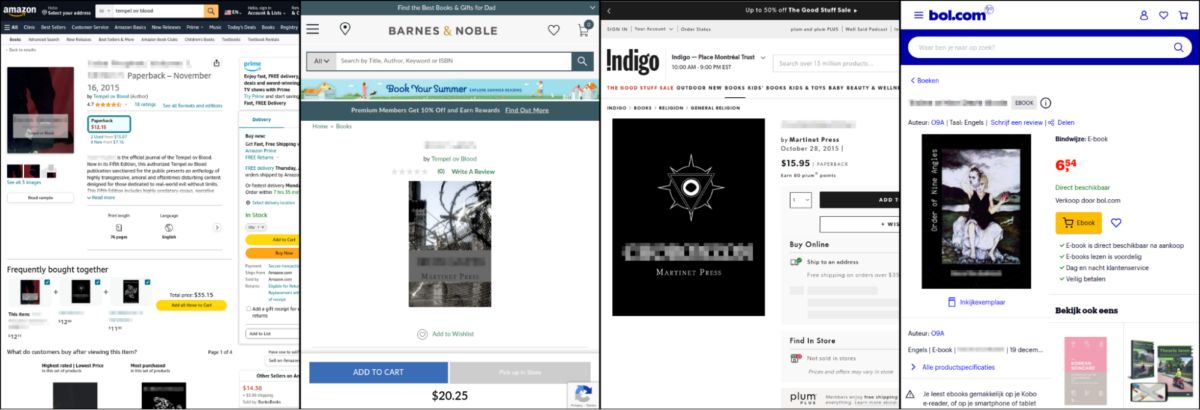Image resolution: width=1200 pixels, height=410 pixels.
Task: Open Indigo THE GOOD STUFF SALE menu
Action: coord(640,88)
